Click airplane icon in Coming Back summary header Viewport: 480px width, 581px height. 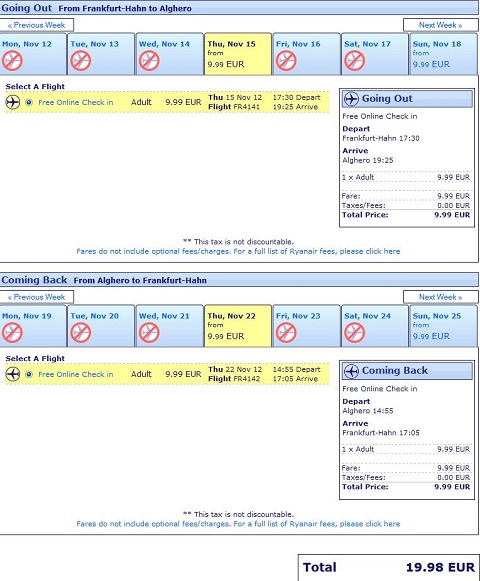351,371
